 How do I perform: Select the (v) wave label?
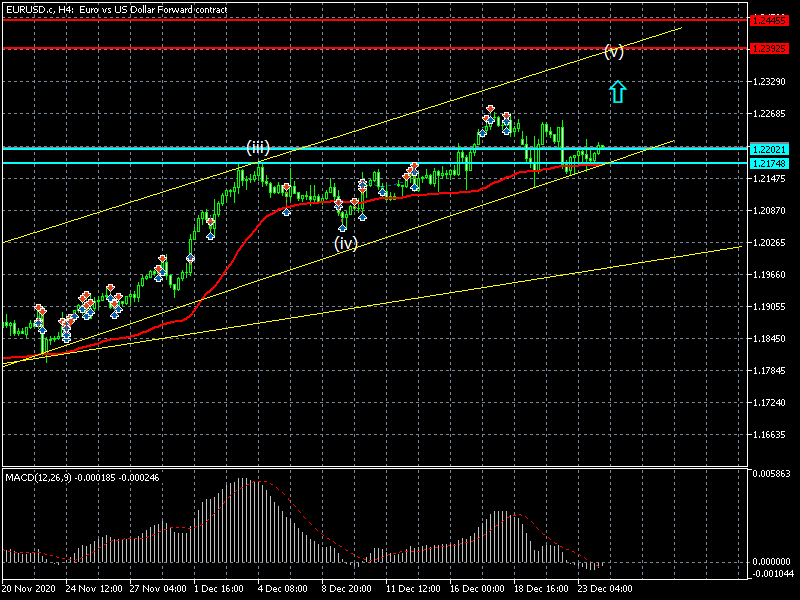click(x=614, y=51)
